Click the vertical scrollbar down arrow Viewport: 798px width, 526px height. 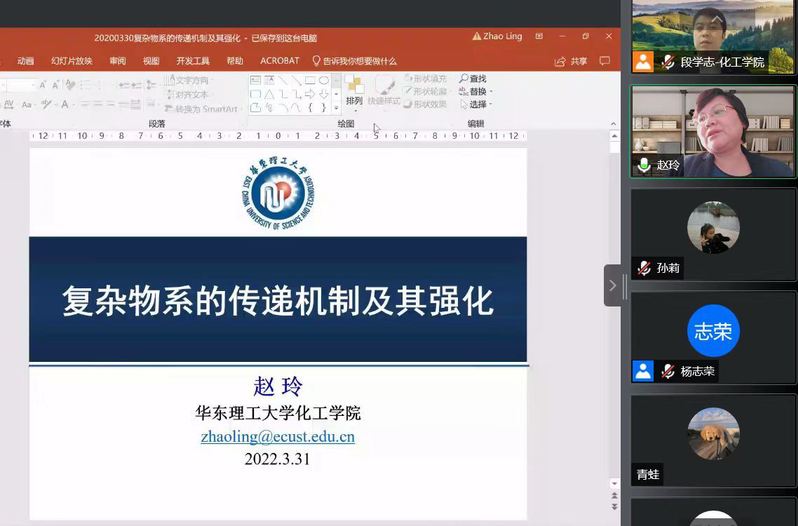[614, 483]
